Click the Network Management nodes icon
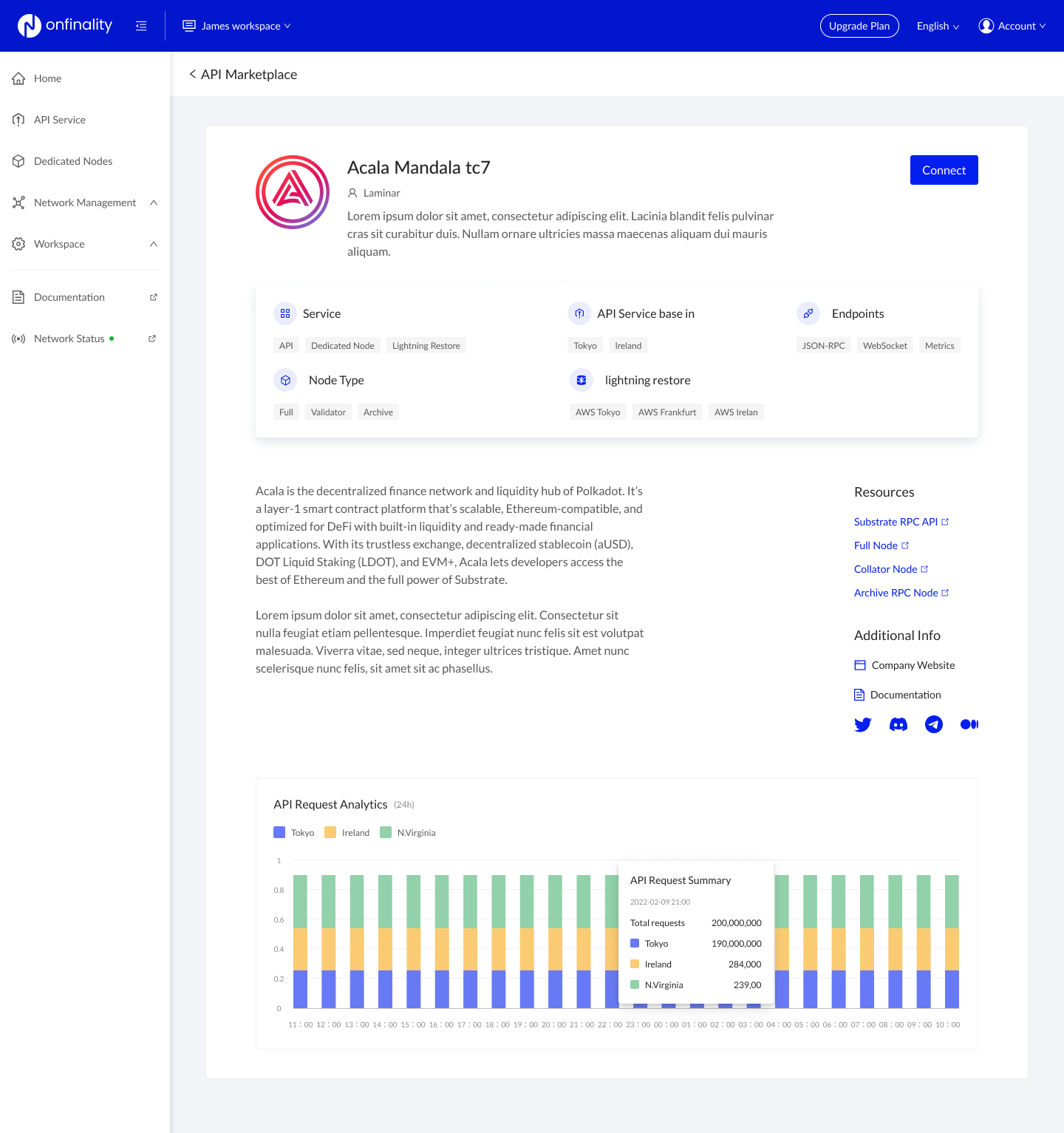The height and width of the screenshot is (1133, 1064). 18,203
